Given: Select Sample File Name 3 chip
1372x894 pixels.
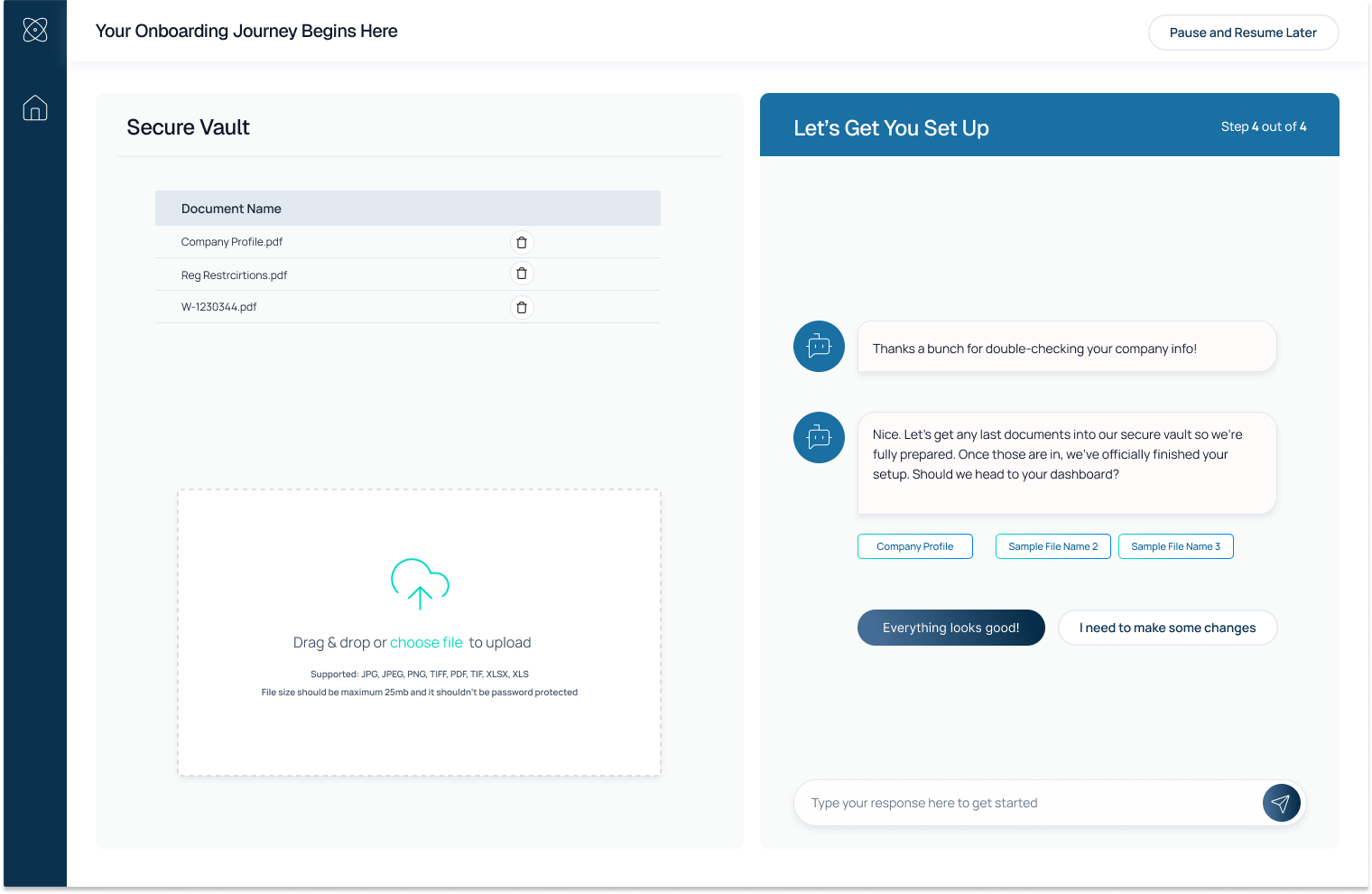Looking at the screenshot, I should pos(1175,546).
